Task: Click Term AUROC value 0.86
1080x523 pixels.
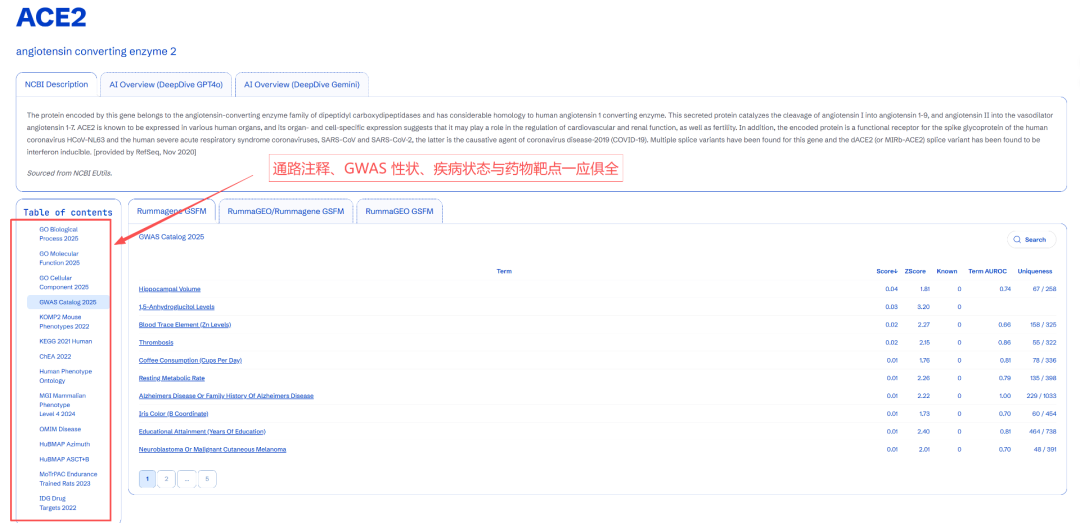Action: (1005, 342)
